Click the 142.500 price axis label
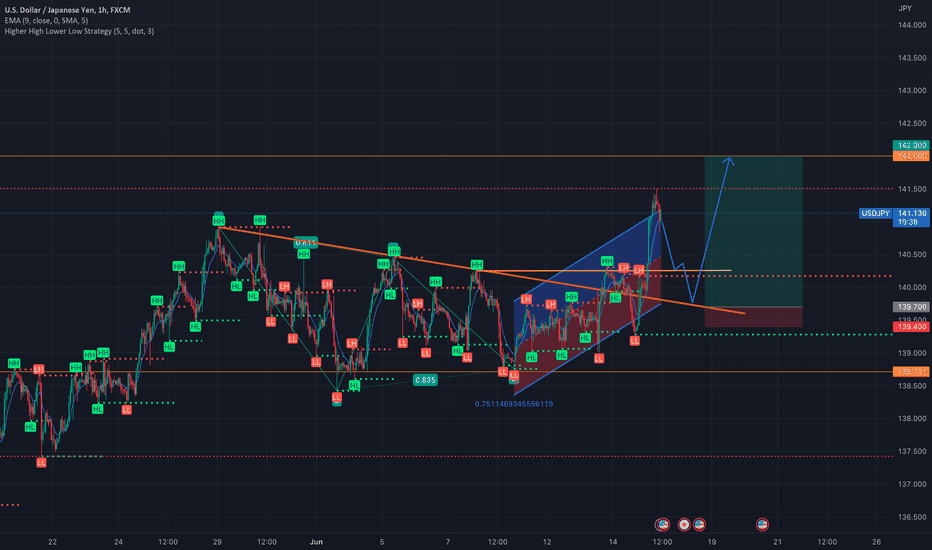932x550 pixels. tap(912, 124)
